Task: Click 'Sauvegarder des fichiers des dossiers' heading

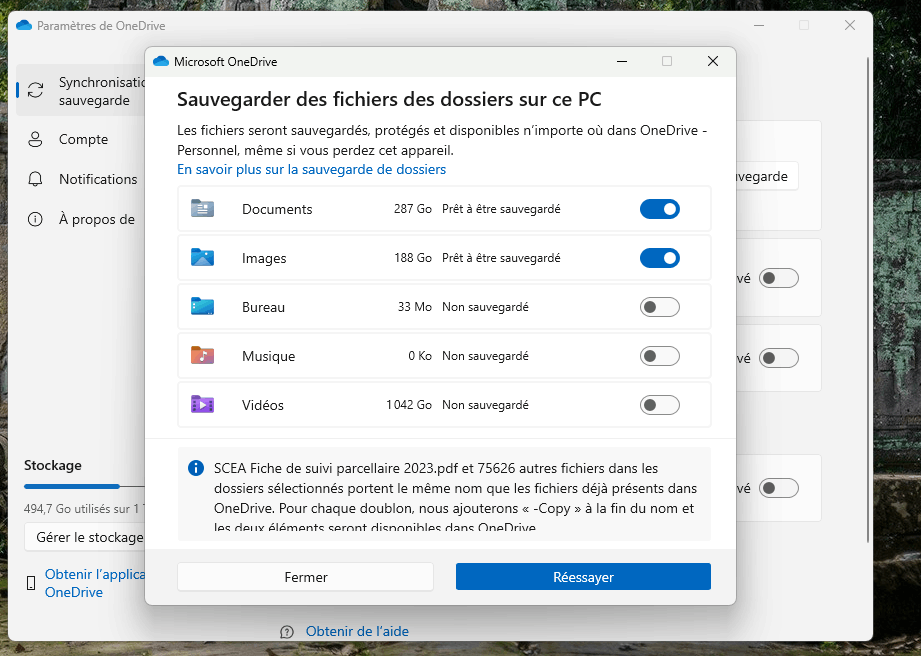Action: (x=389, y=99)
